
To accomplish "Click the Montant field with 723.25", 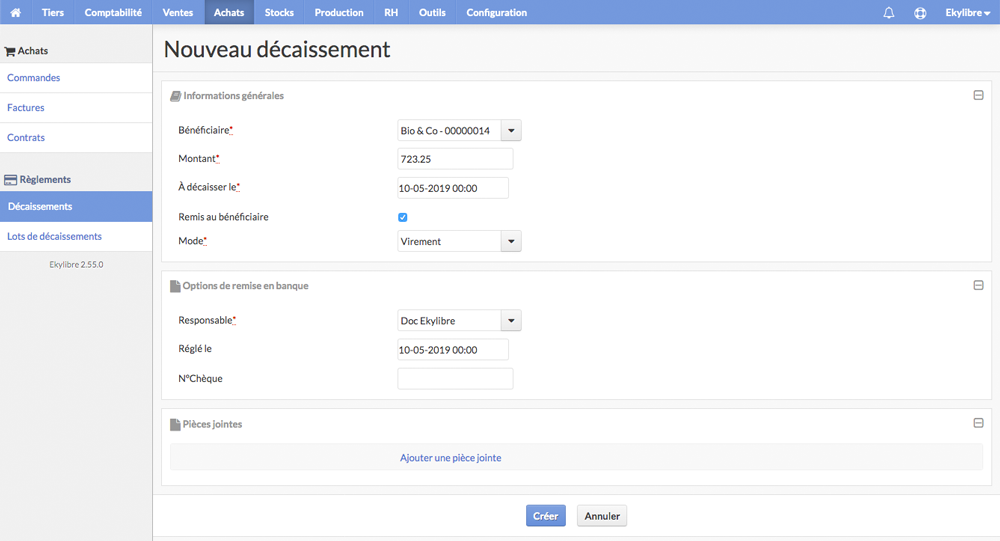I will coord(455,159).
